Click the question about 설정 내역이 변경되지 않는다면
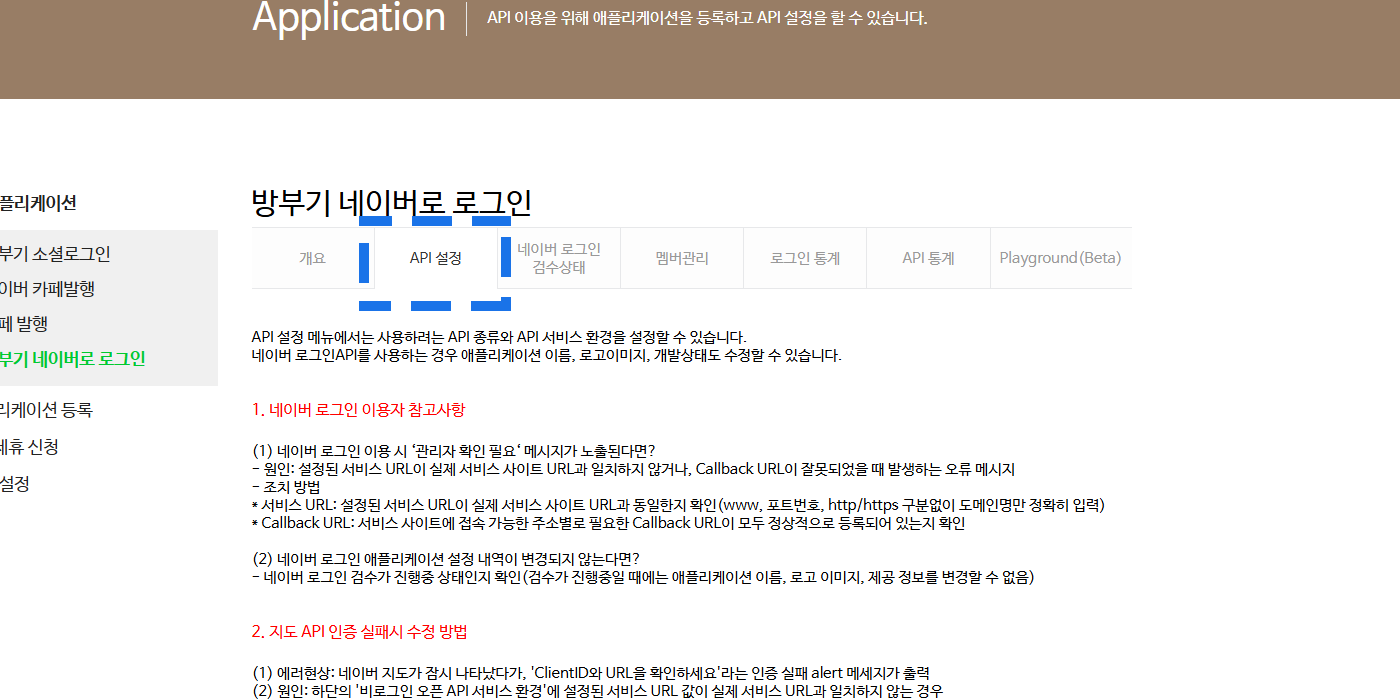1400x700 pixels. 446,559
